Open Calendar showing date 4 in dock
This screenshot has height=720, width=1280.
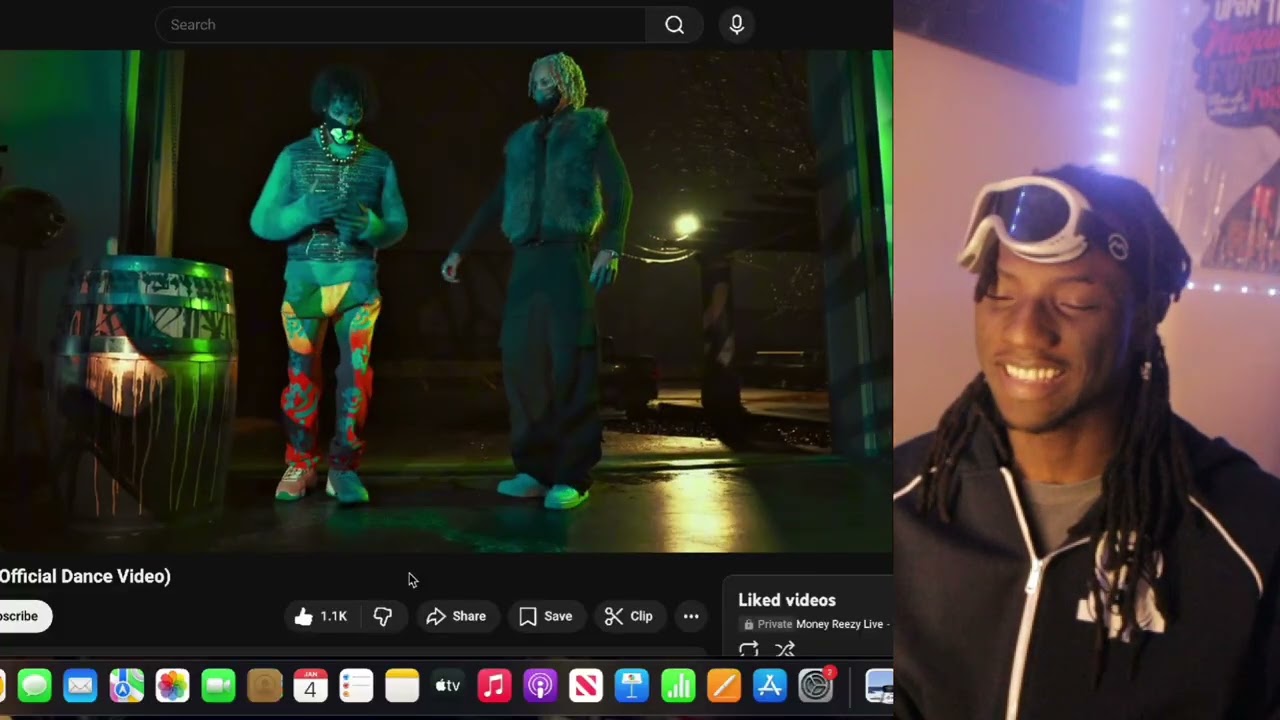[x=310, y=686]
